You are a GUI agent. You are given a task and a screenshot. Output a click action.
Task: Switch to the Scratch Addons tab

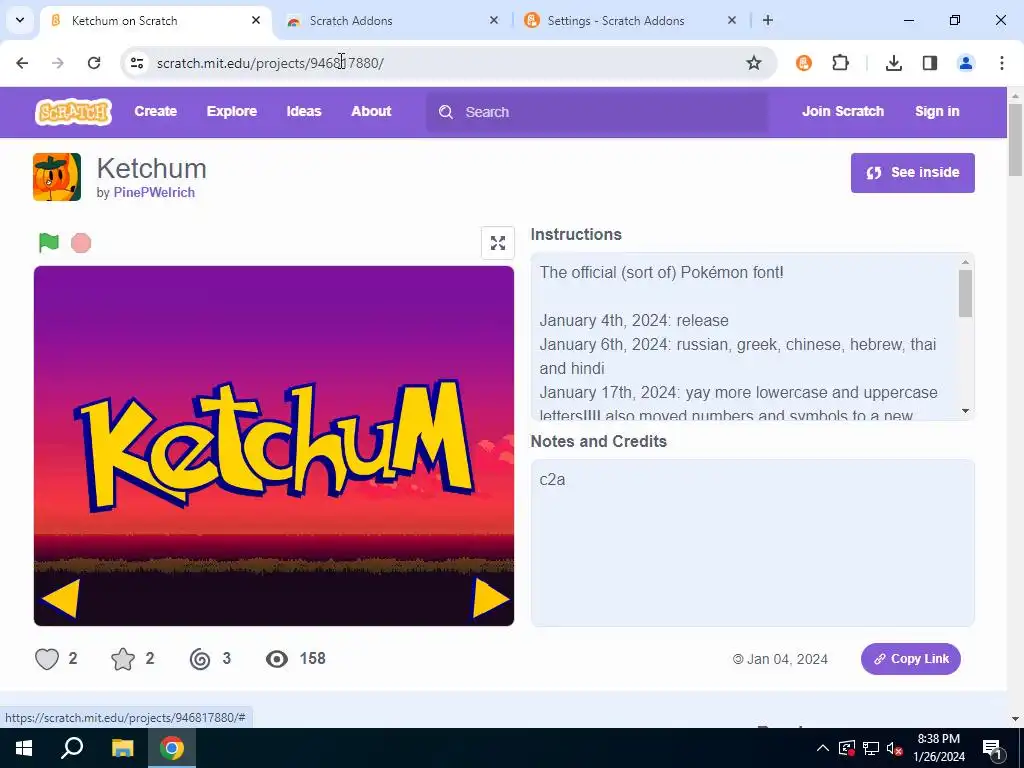pyautogui.click(x=392, y=21)
